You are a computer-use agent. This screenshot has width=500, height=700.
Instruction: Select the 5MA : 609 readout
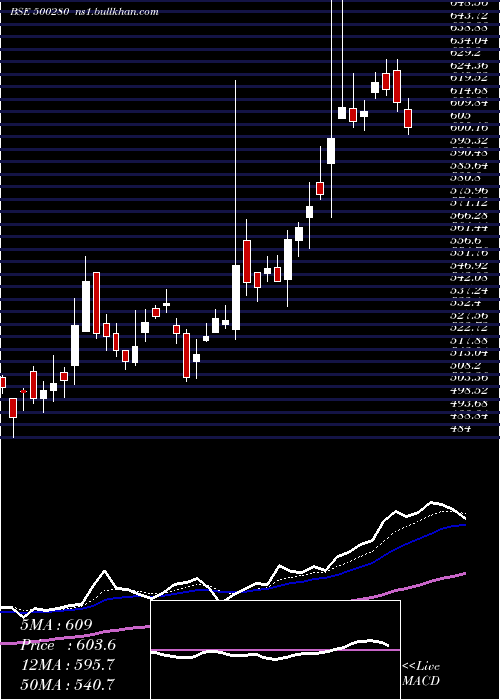pos(56,625)
